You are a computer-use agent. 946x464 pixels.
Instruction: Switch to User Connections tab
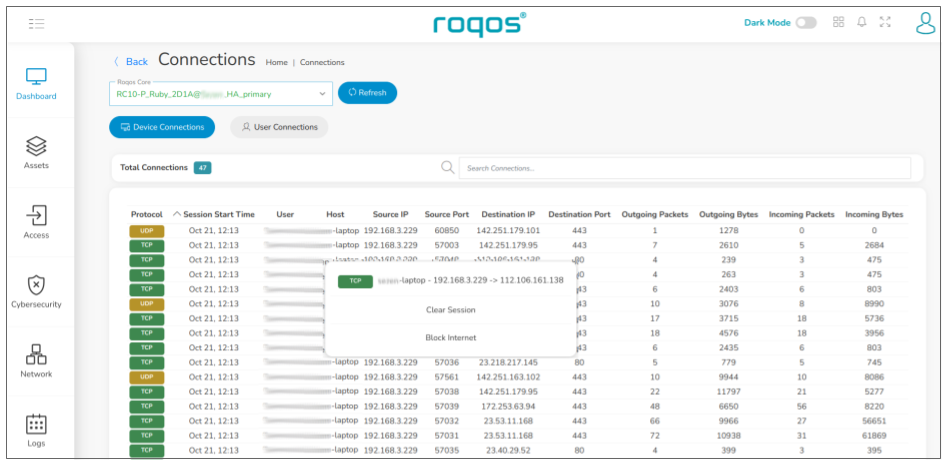tap(279, 127)
